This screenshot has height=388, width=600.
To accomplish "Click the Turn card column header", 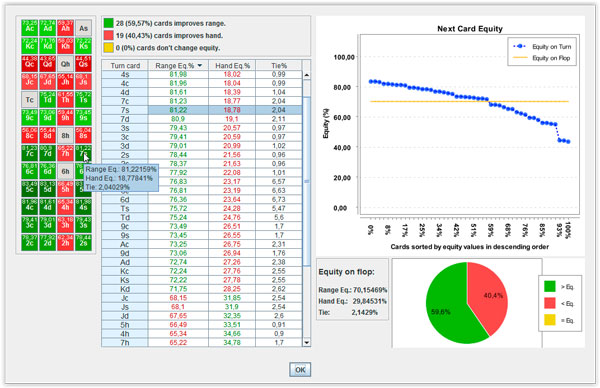I will 125,65.
